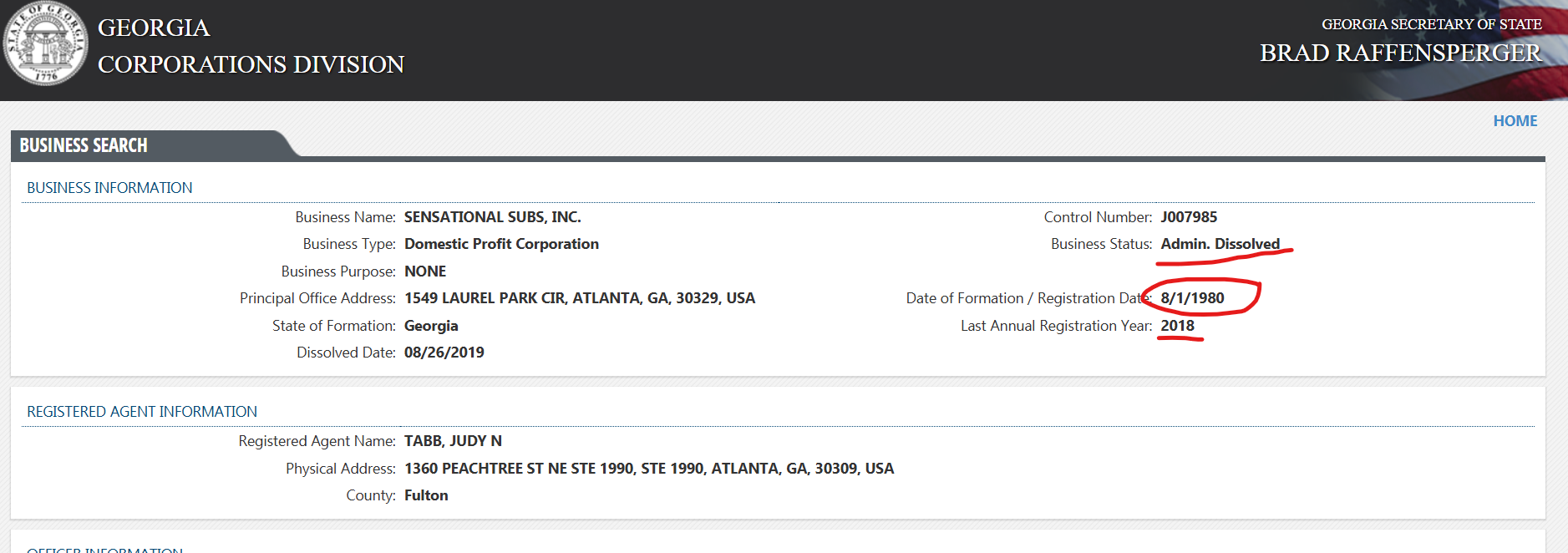Click the REGISTERED AGENT INFORMATION heading
This screenshot has height=553, width=1568.
[x=142, y=412]
